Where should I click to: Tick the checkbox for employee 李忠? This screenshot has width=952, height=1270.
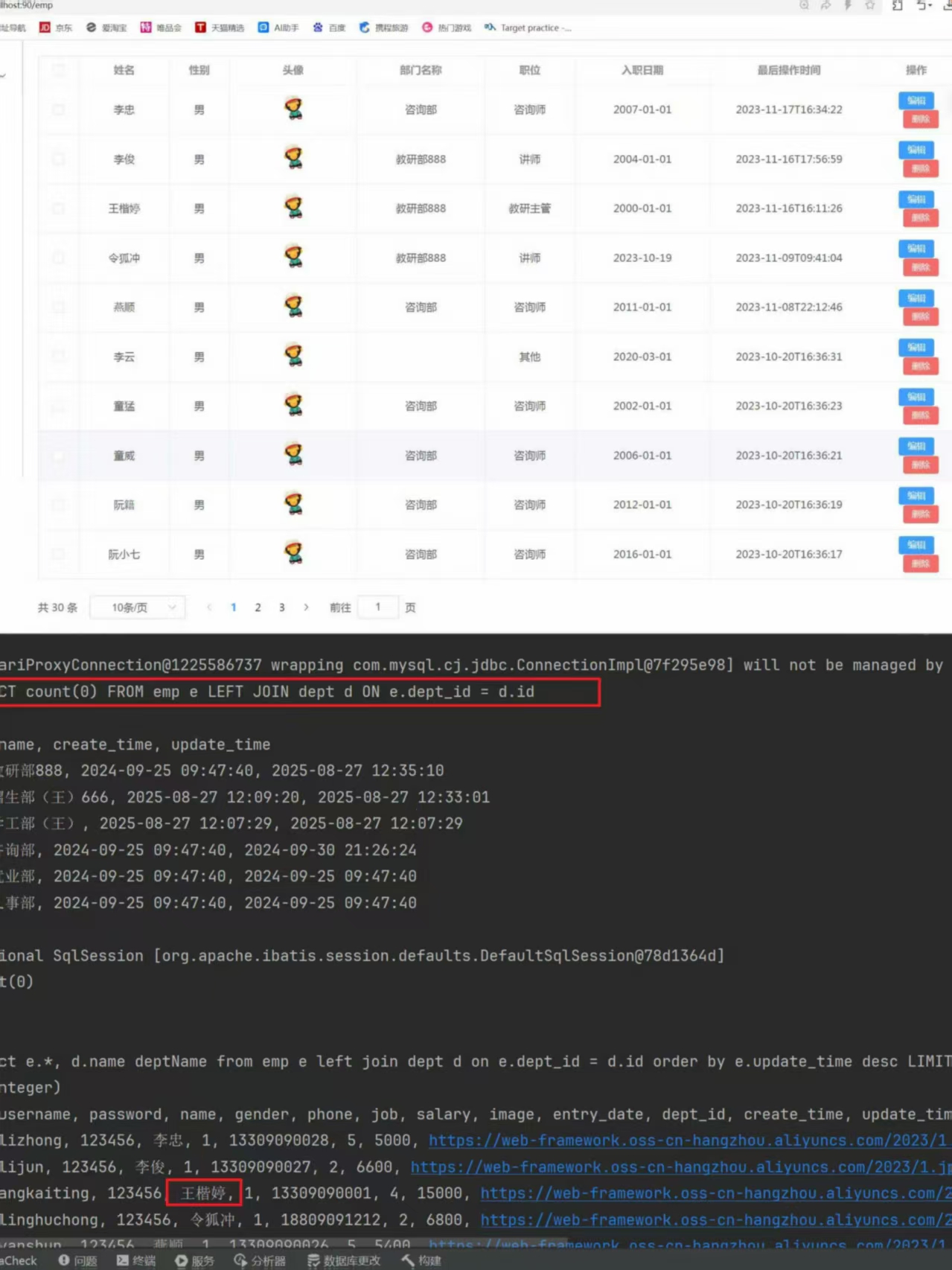(x=59, y=109)
